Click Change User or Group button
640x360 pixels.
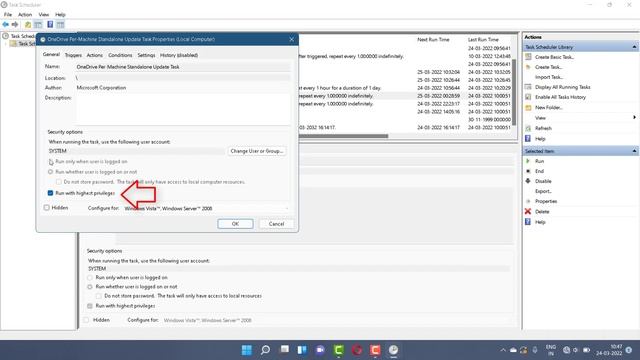pyautogui.click(x=256, y=151)
